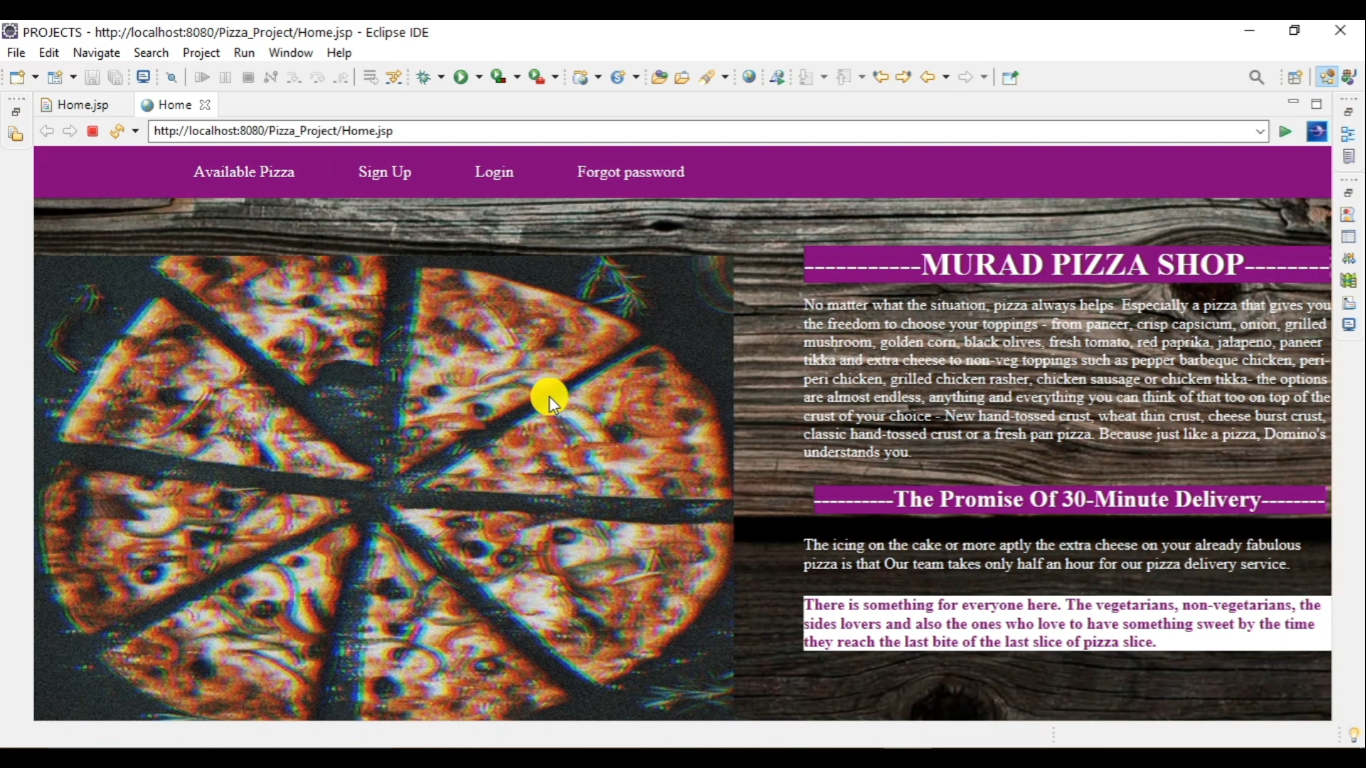1366x768 pixels.
Task: Open the Sign Up page link
Action: tap(384, 171)
